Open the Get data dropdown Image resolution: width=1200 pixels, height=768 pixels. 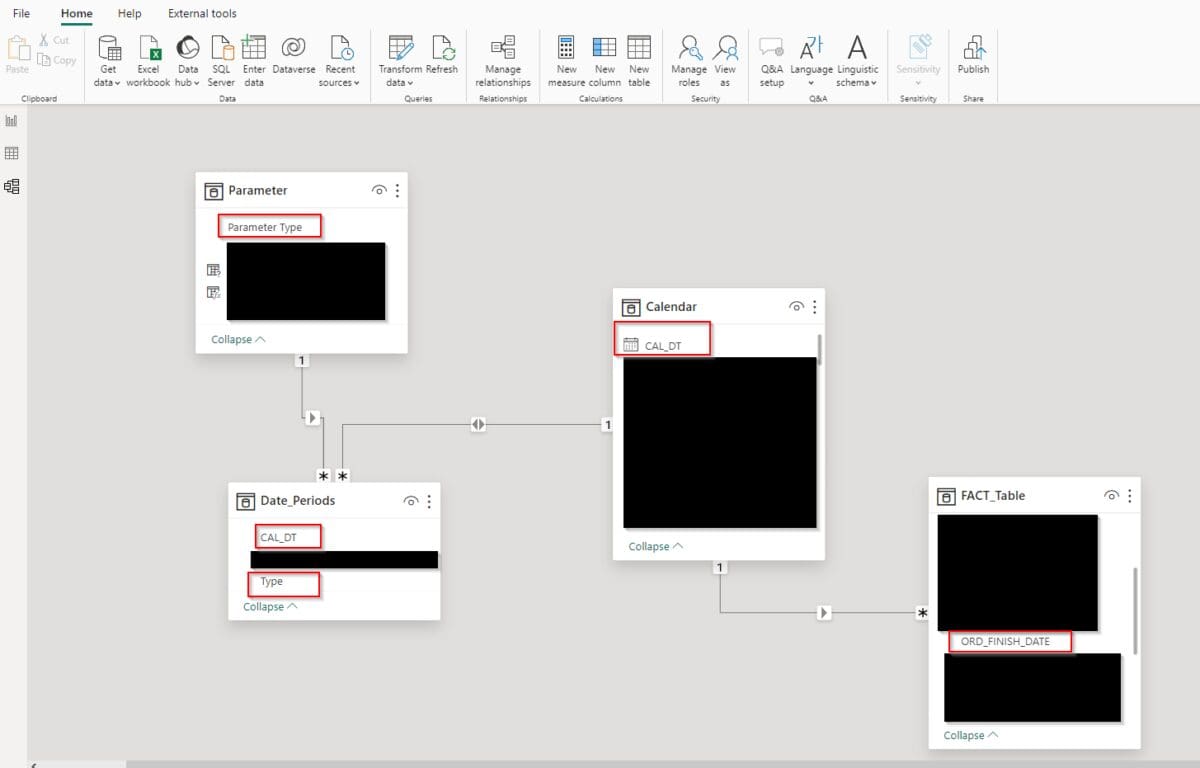[x=106, y=58]
